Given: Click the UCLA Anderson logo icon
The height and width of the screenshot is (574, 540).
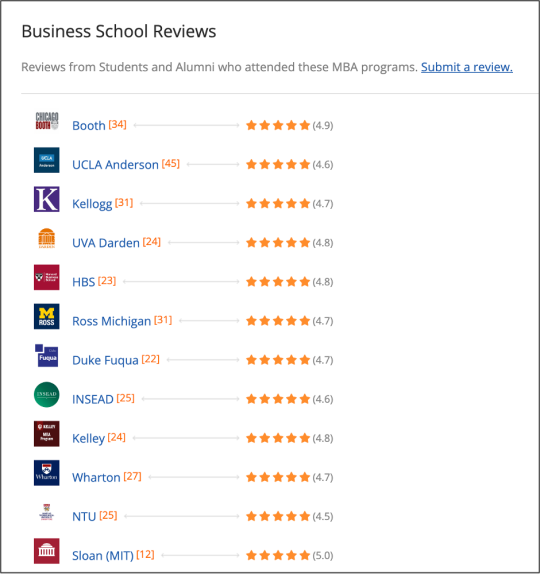Looking at the screenshot, I should [x=46, y=160].
